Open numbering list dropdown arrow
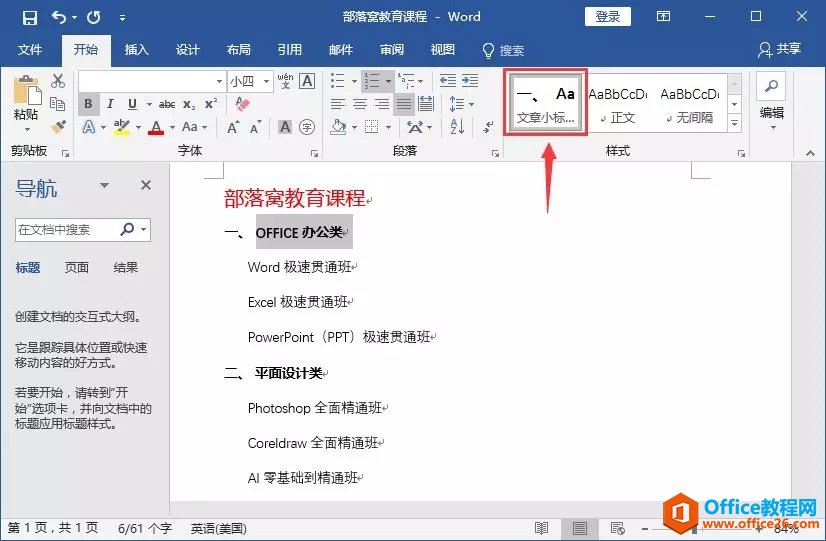Image resolution: width=826 pixels, height=541 pixels. pos(388,81)
